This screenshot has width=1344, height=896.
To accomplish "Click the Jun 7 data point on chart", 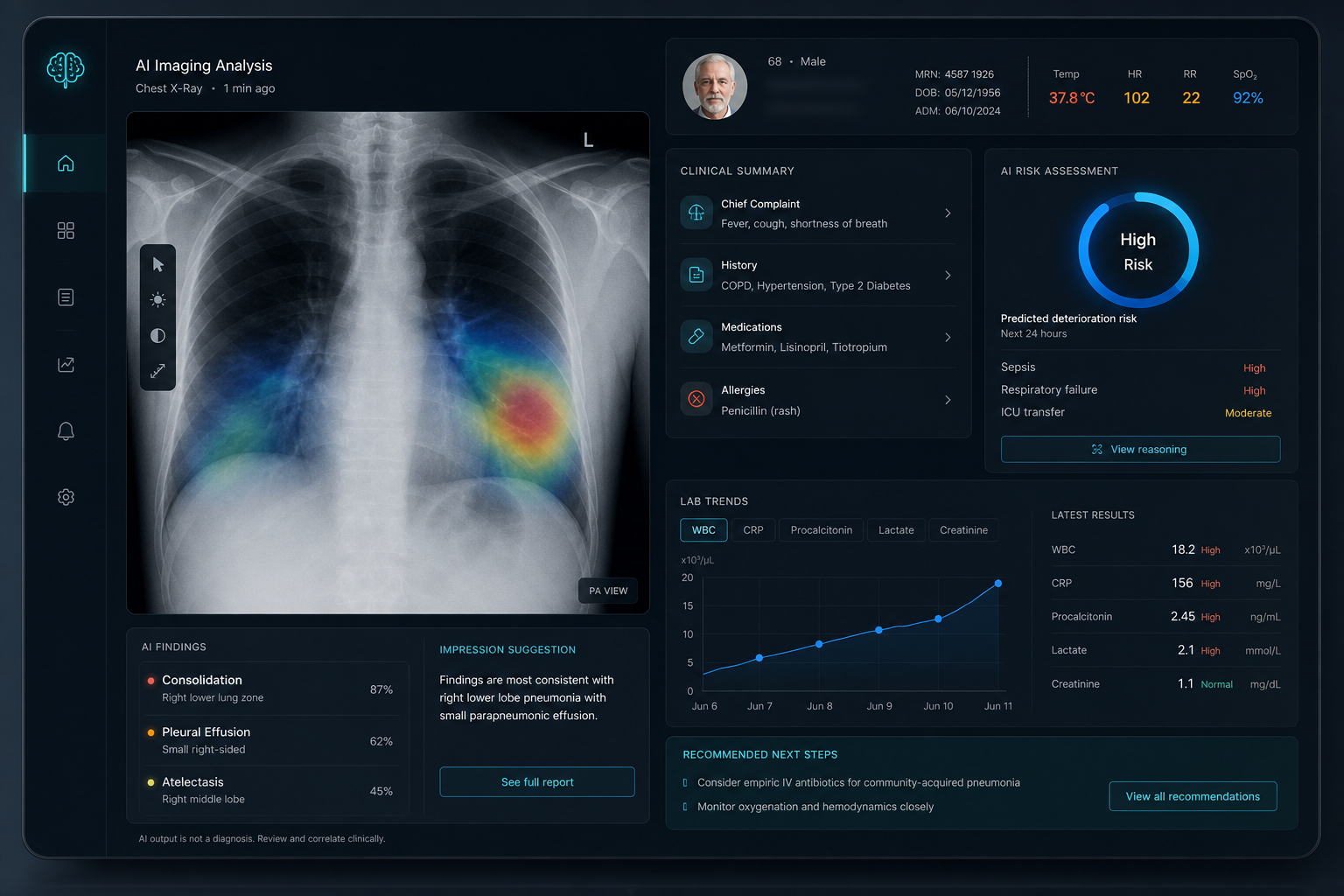I will tap(759, 658).
